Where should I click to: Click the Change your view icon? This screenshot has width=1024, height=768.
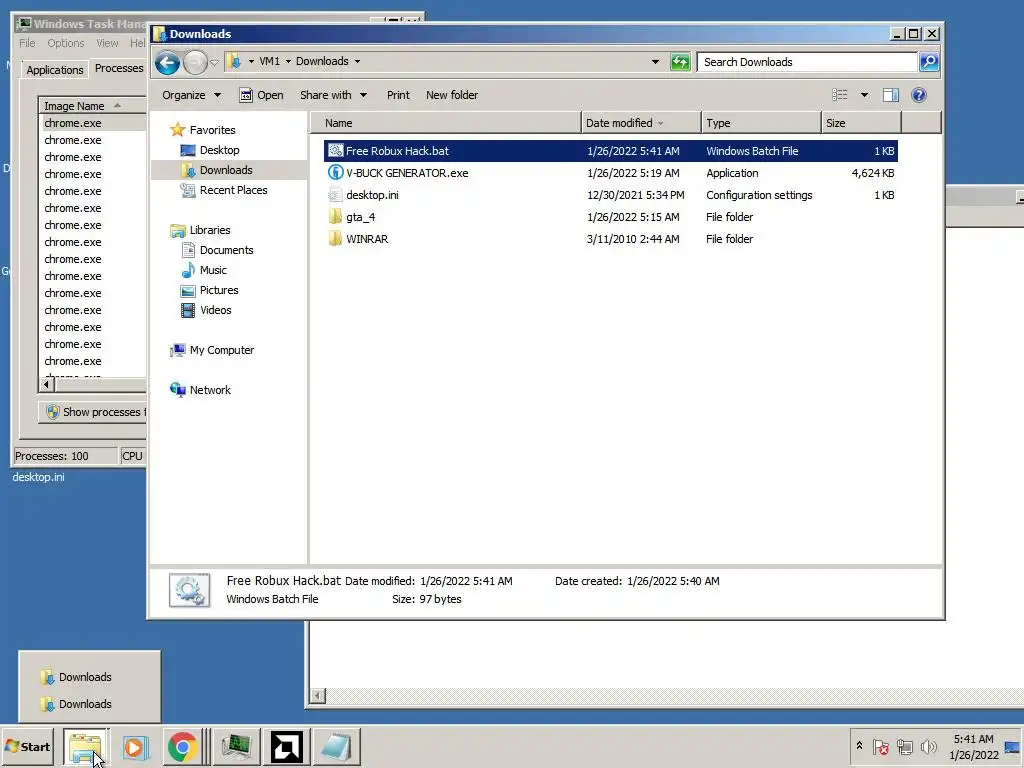840,95
